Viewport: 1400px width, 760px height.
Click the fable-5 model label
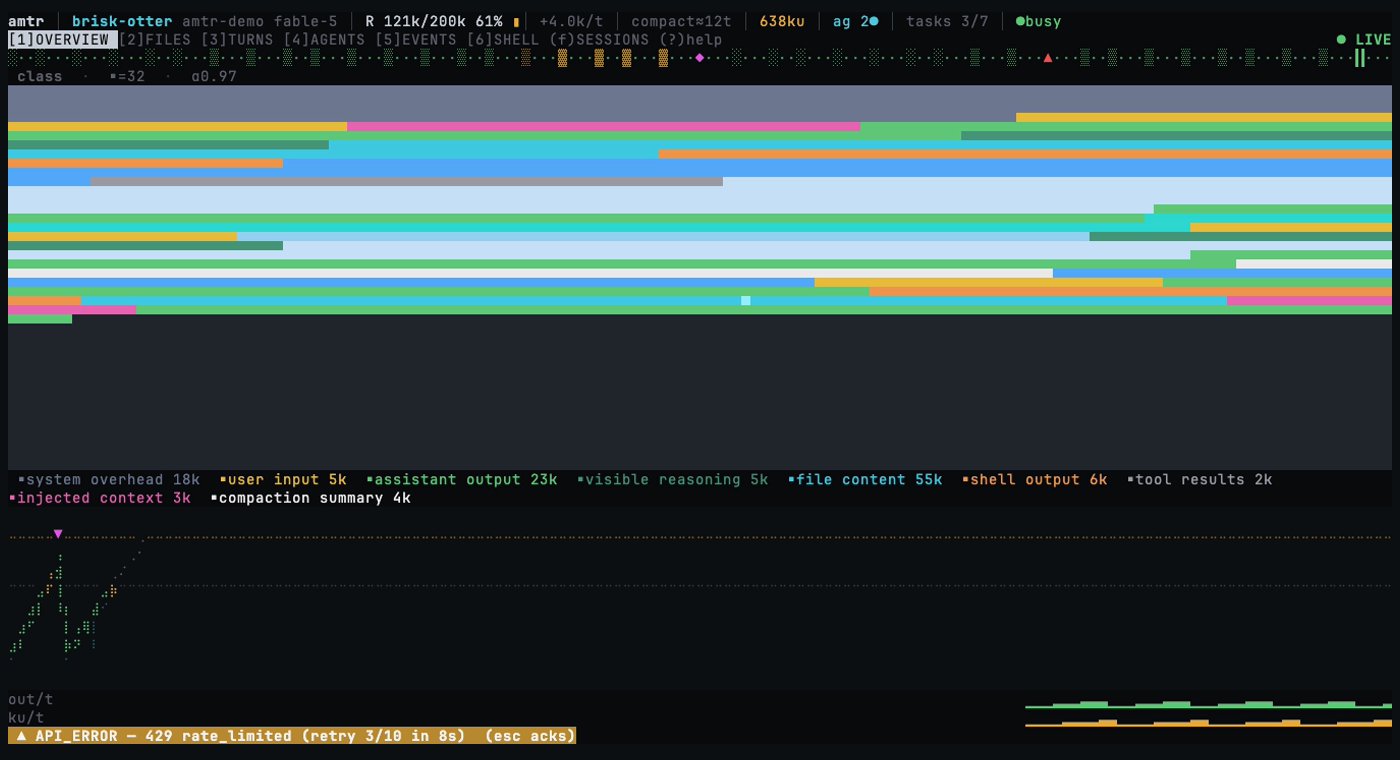[305, 21]
